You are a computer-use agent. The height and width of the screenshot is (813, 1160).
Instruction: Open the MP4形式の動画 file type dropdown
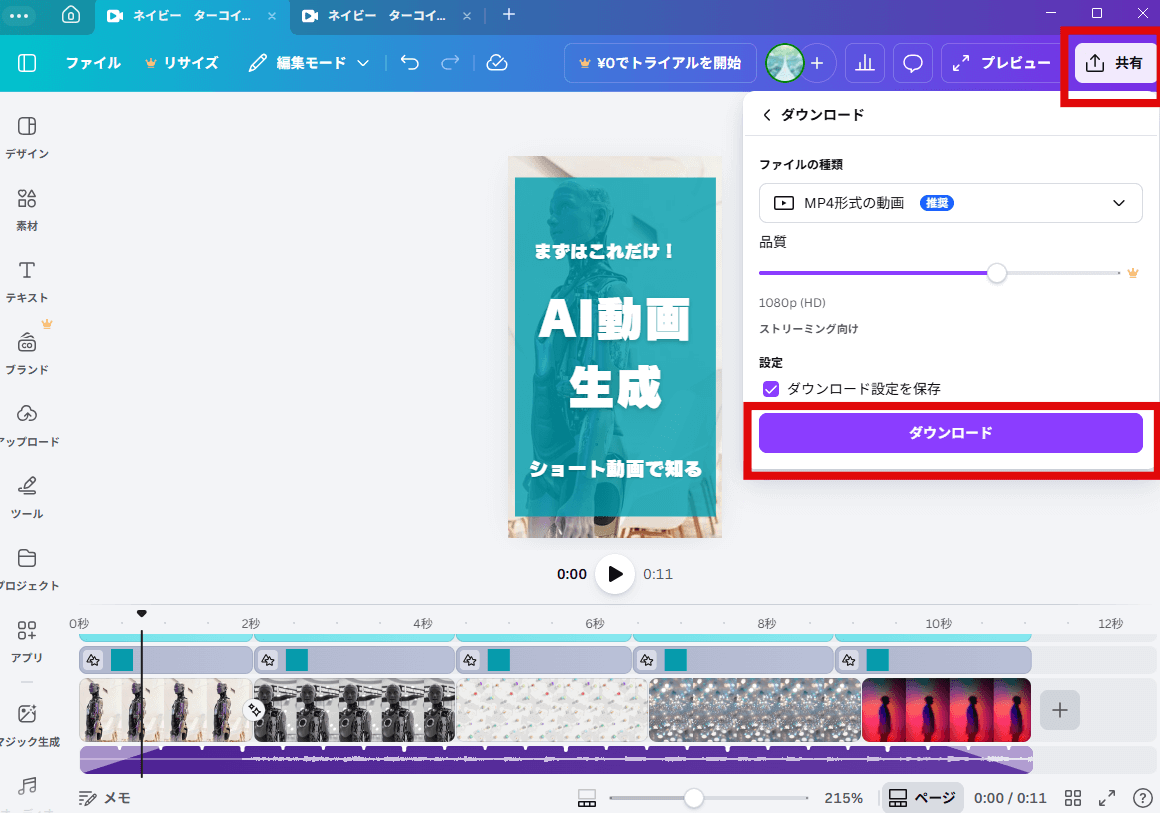[950, 203]
